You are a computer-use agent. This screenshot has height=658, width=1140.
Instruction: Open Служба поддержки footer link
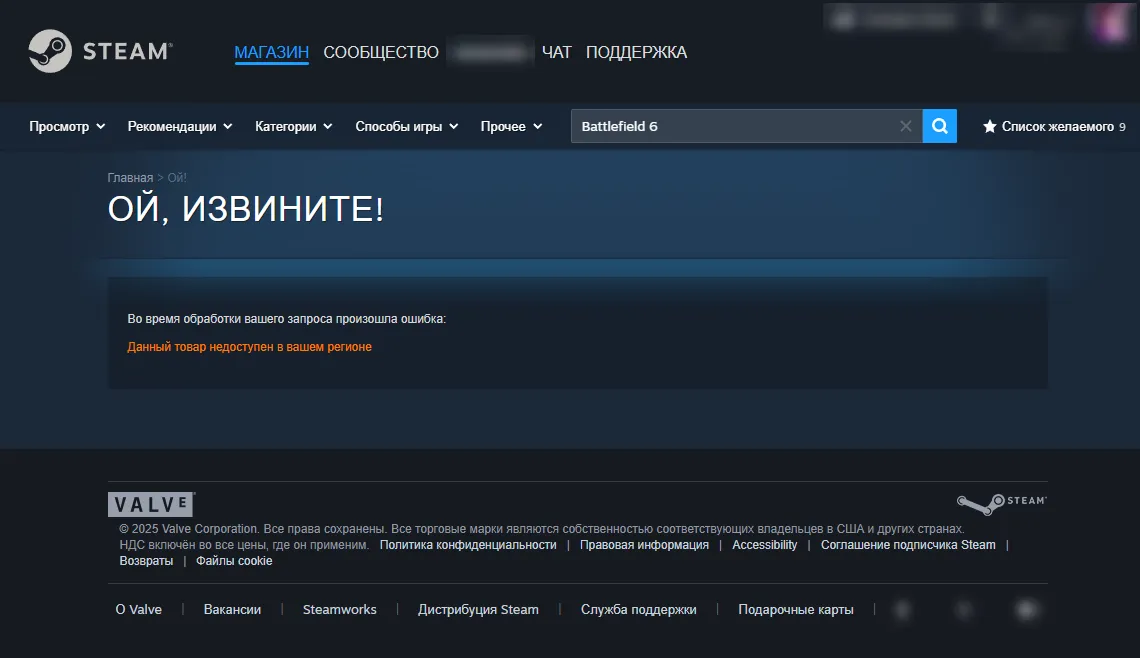[638, 609]
